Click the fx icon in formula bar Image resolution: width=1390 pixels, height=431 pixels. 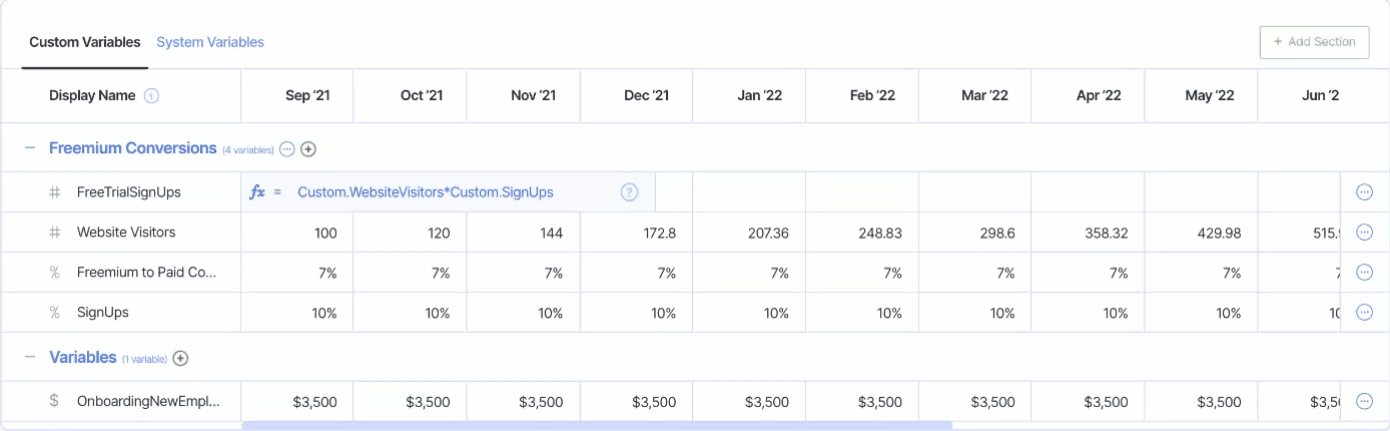(x=257, y=192)
